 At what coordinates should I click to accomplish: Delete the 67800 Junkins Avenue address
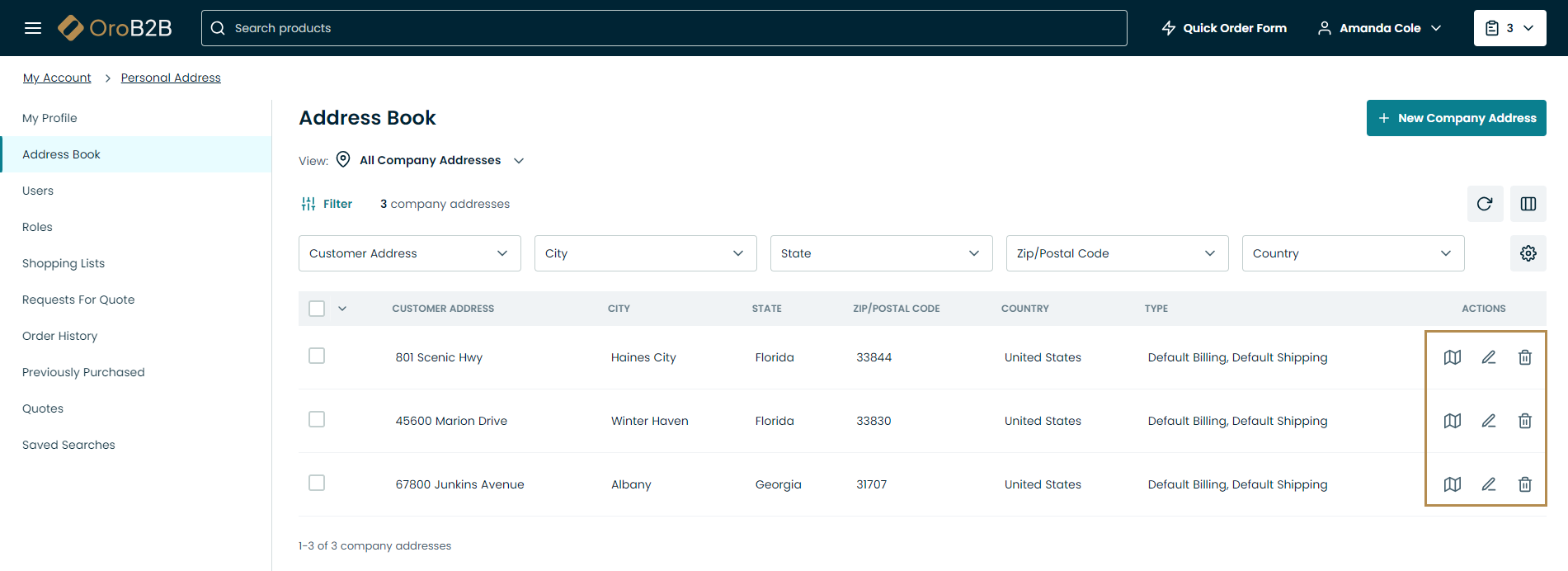click(x=1524, y=484)
